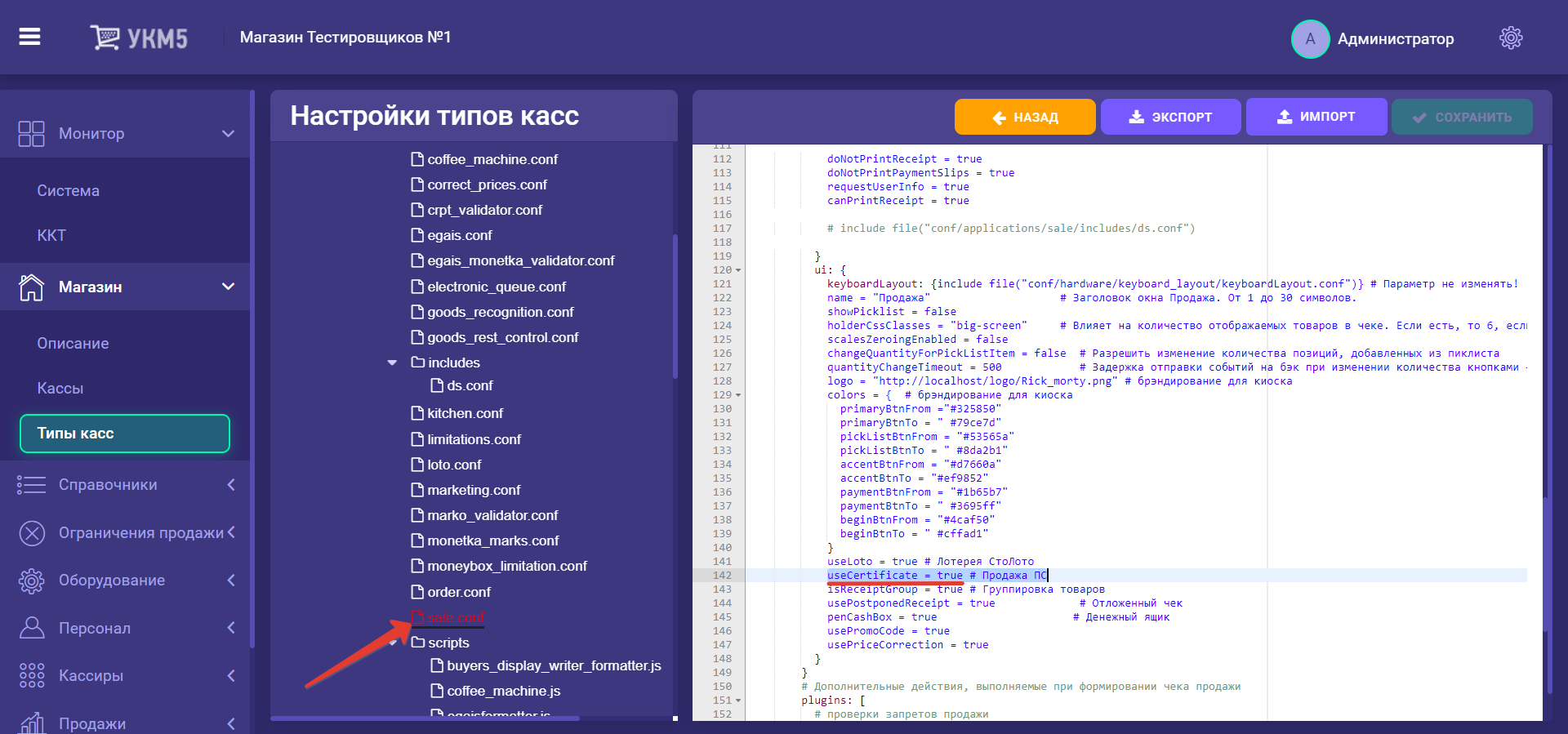Click the file icon beside kitchen.conf
This screenshot has height=734, width=1568.
417,413
